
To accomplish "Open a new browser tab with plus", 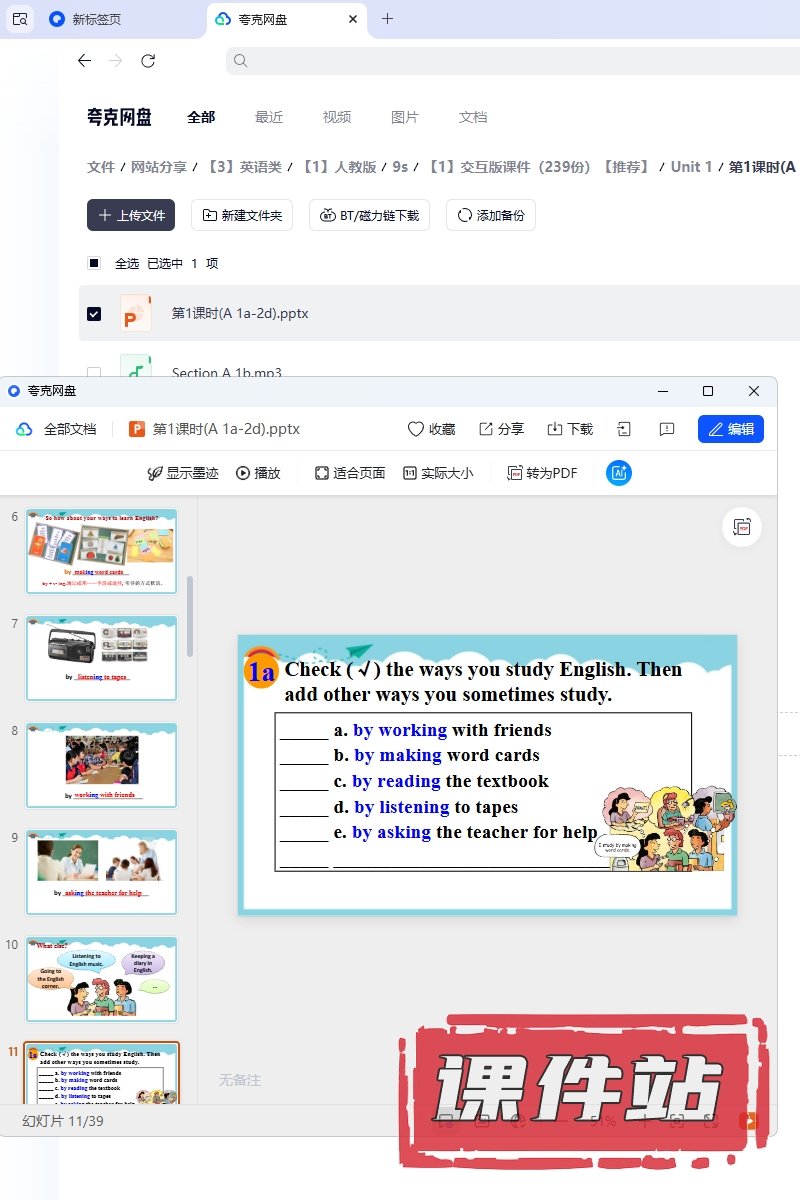I will click(x=388, y=19).
